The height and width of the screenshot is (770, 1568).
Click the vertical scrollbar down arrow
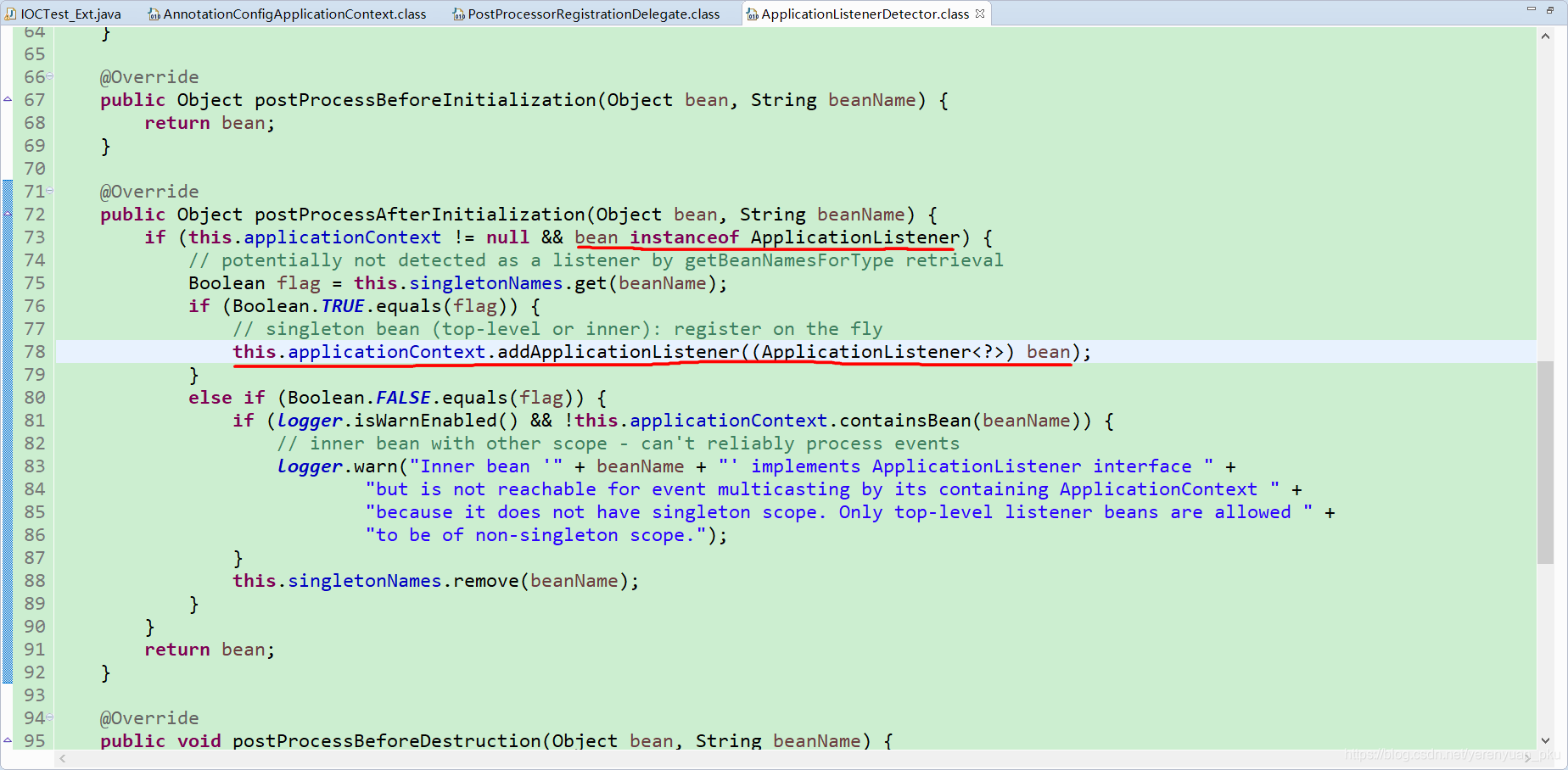[1545, 740]
